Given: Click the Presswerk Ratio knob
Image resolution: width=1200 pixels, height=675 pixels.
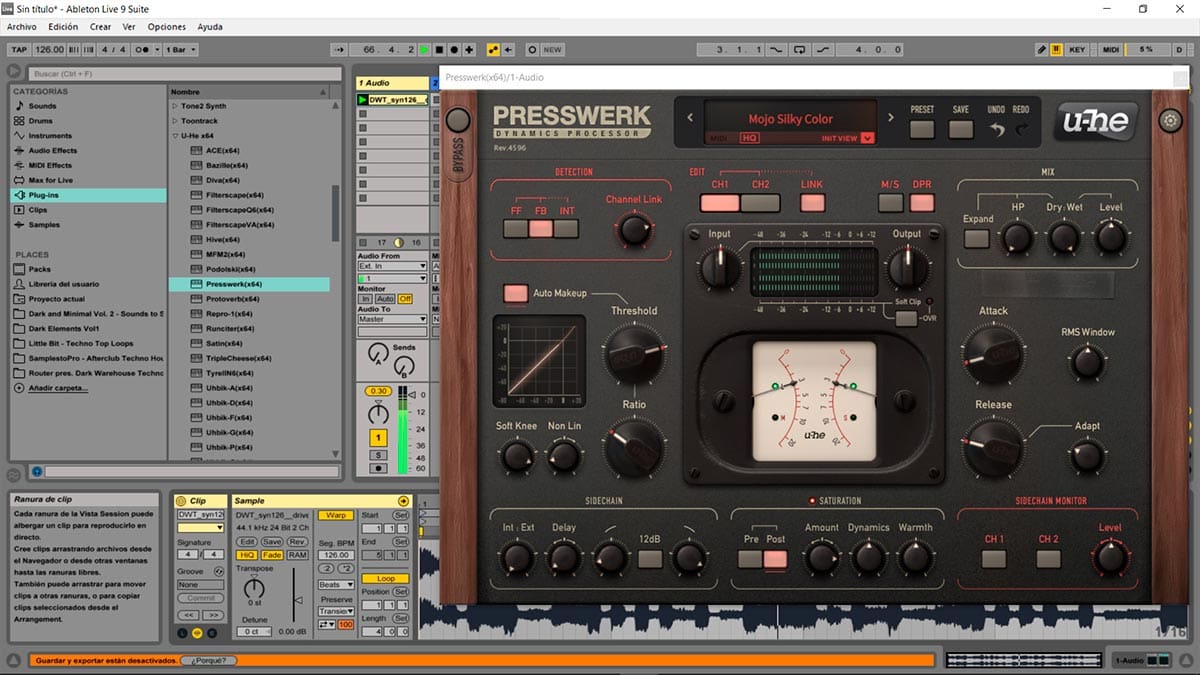Looking at the screenshot, I should (x=634, y=446).
